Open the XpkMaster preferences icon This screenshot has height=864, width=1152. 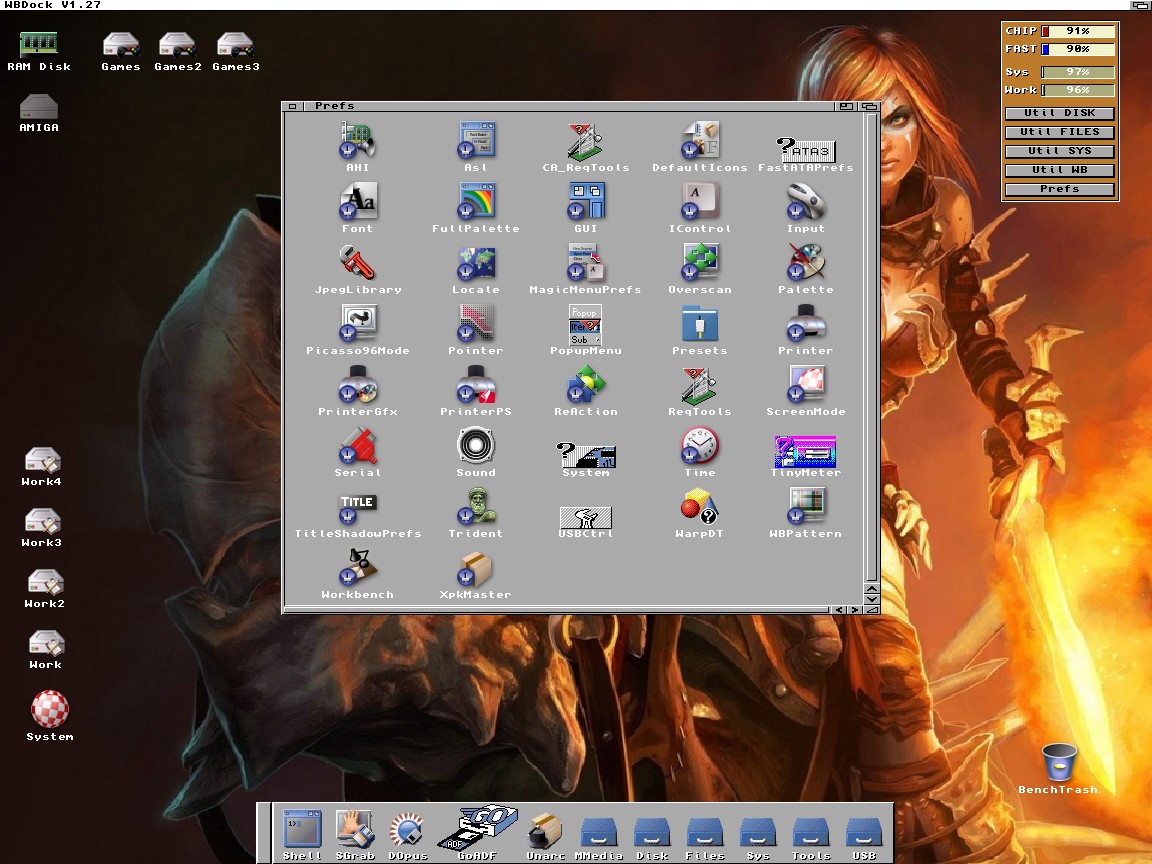pyautogui.click(x=476, y=568)
